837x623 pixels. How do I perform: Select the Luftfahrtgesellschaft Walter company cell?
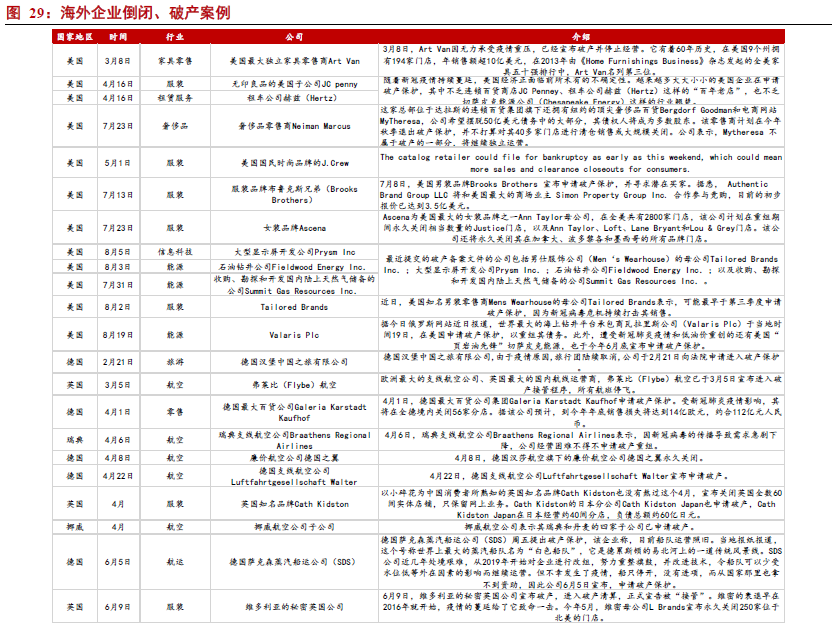[x=294, y=476]
